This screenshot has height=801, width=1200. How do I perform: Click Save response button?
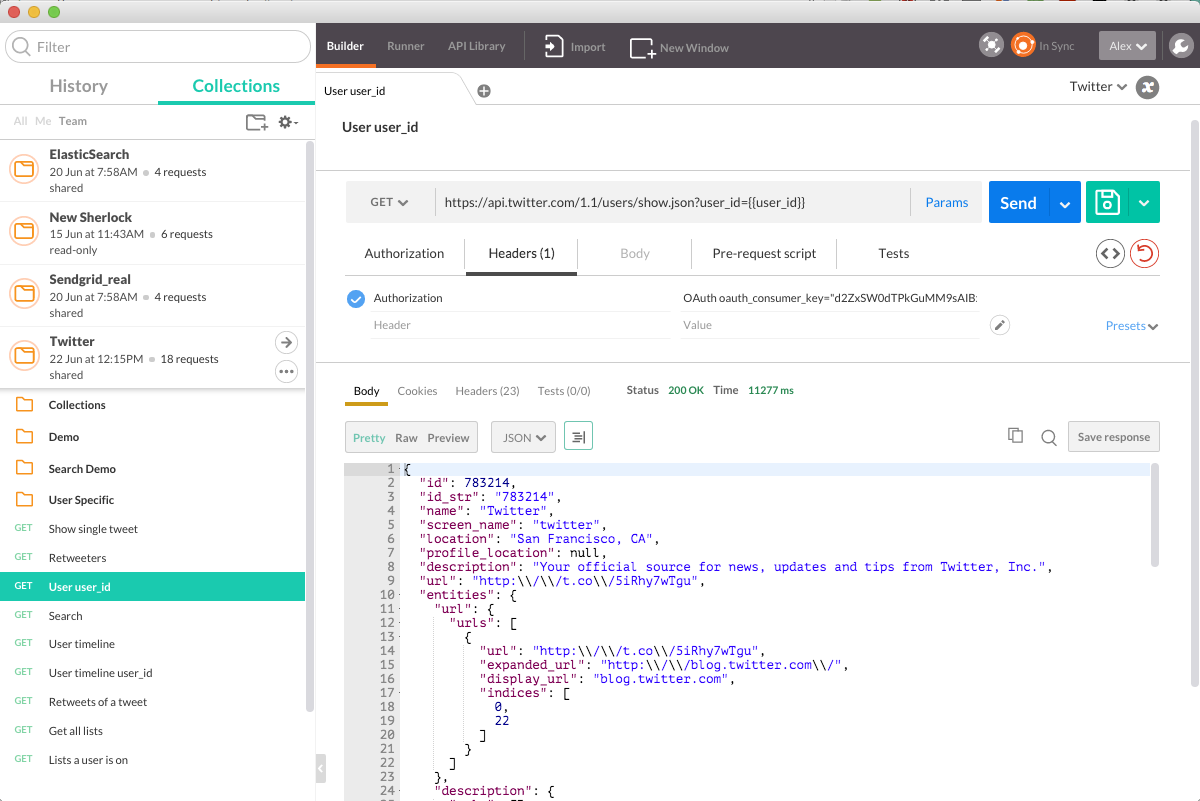pyautogui.click(x=1114, y=437)
